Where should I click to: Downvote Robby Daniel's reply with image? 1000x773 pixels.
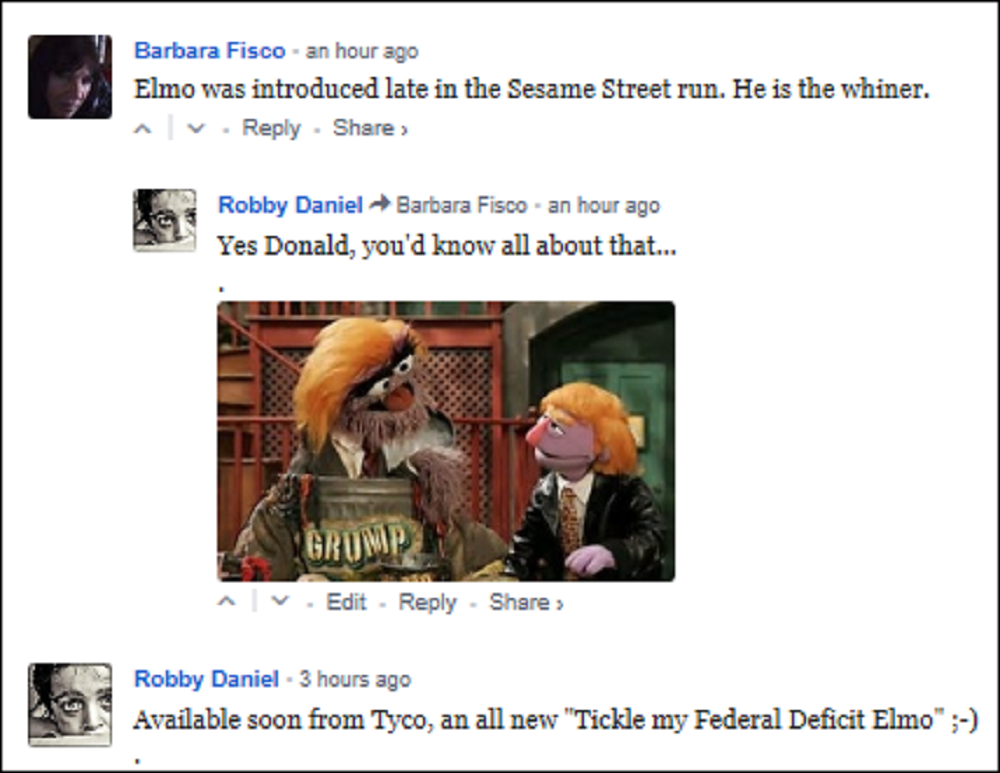(x=280, y=602)
